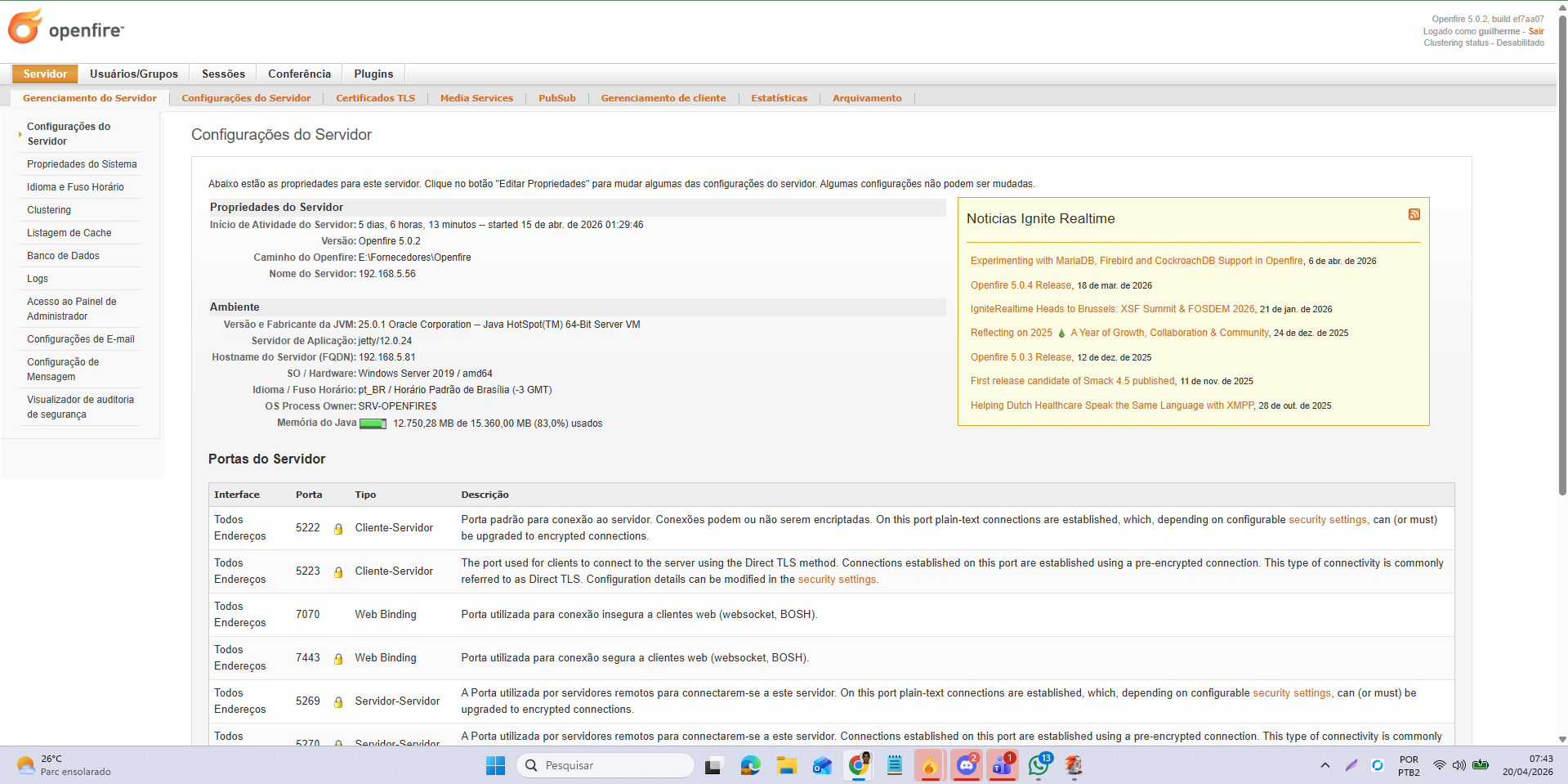The width and height of the screenshot is (1568, 784).
Task: Select the Gerenciamento do Servidor subtab
Action: [90, 98]
